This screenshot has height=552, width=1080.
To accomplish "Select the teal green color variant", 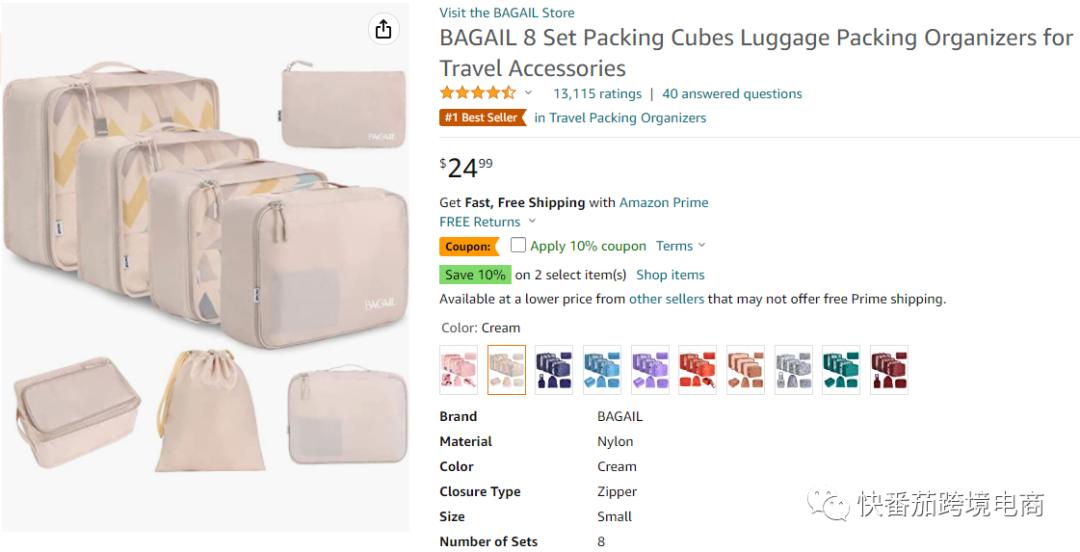I will tap(841, 370).
